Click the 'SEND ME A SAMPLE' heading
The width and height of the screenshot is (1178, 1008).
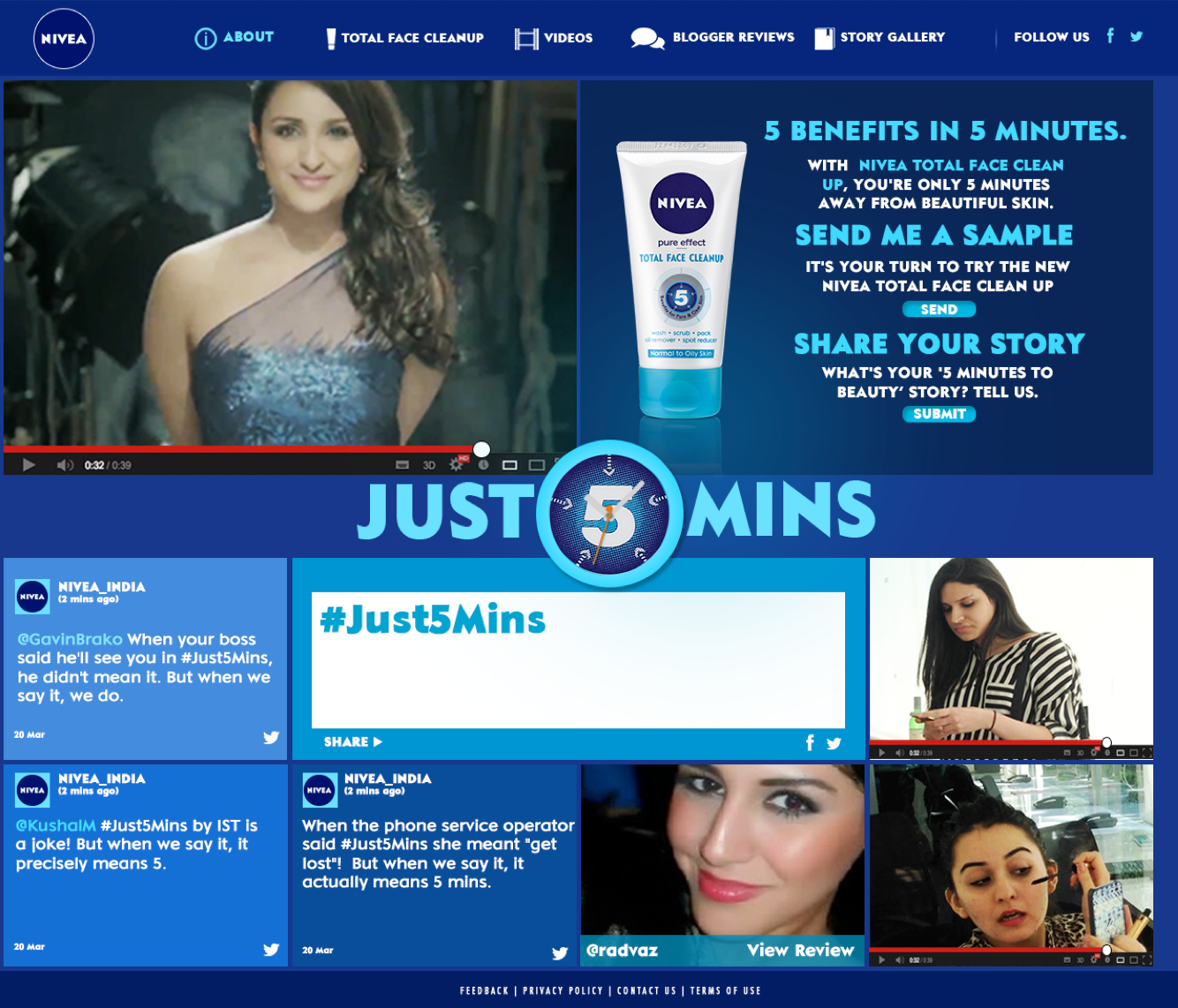pyautogui.click(x=934, y=235)
